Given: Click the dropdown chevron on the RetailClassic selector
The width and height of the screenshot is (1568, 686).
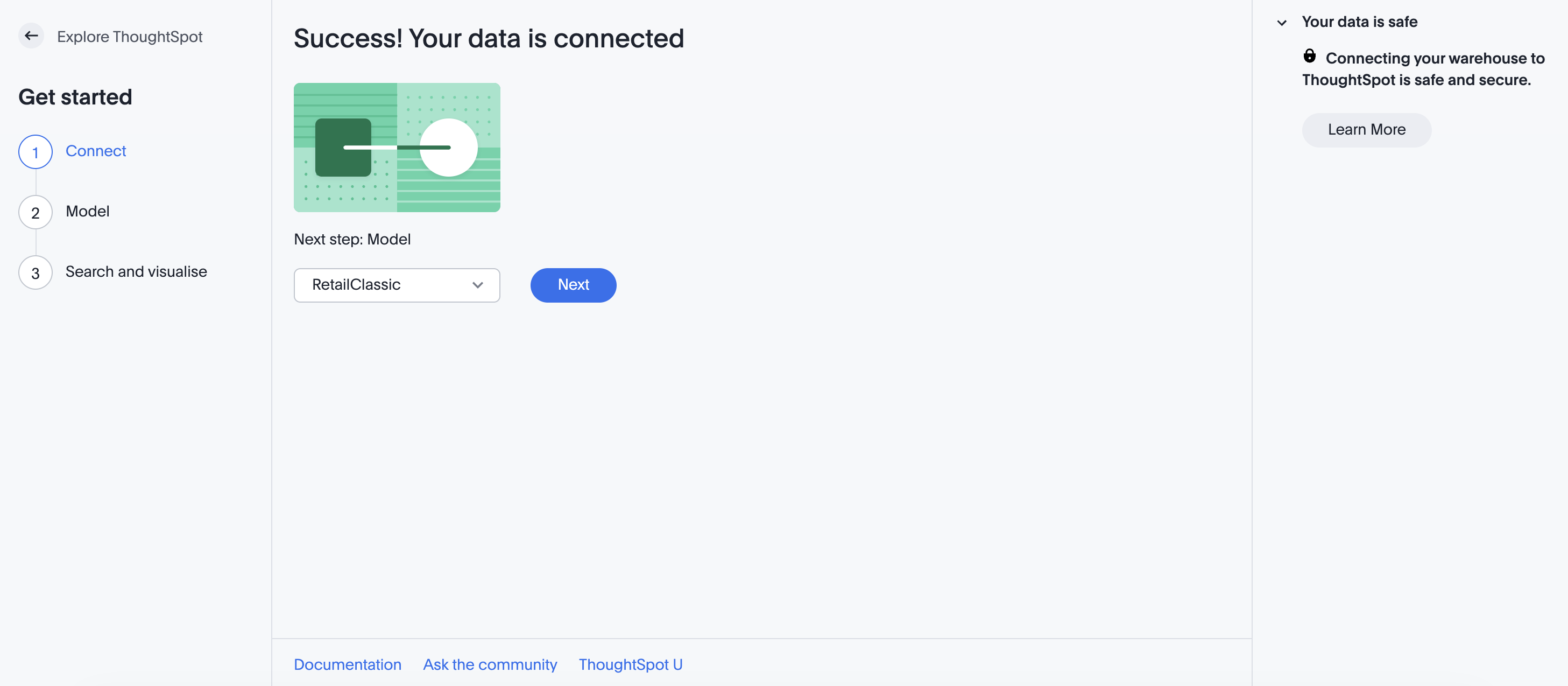Looking at the screenshot, I should [x=477, y=284].
